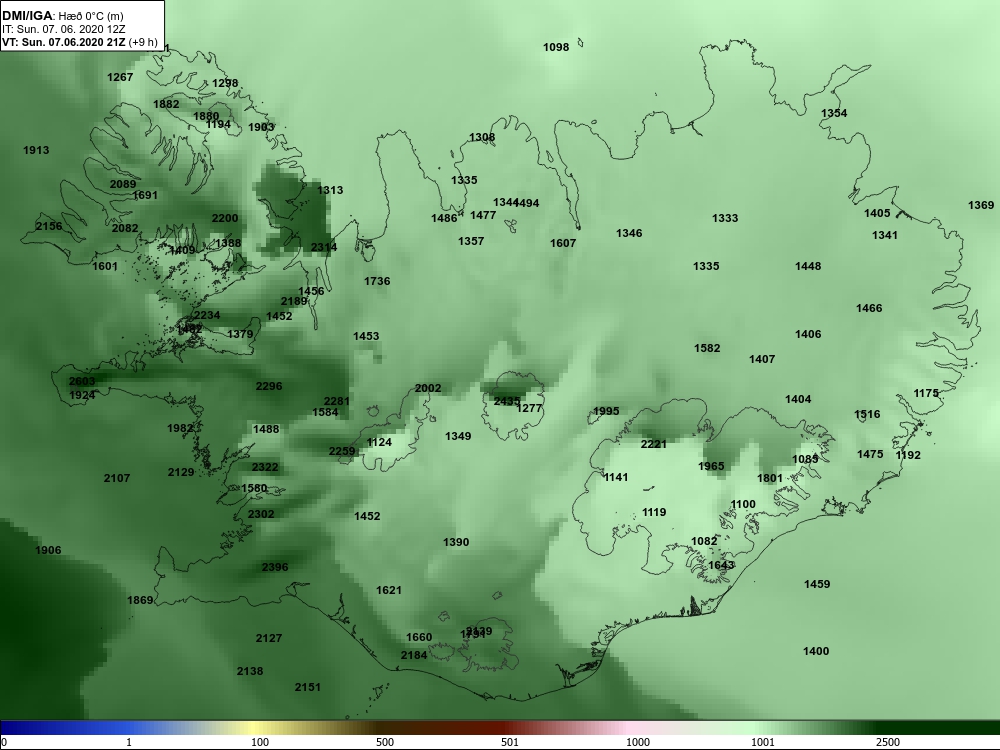This screenshot has width=1000, height=750.
Task: Select the 1913 value over the sea
Action: (36, 151)
